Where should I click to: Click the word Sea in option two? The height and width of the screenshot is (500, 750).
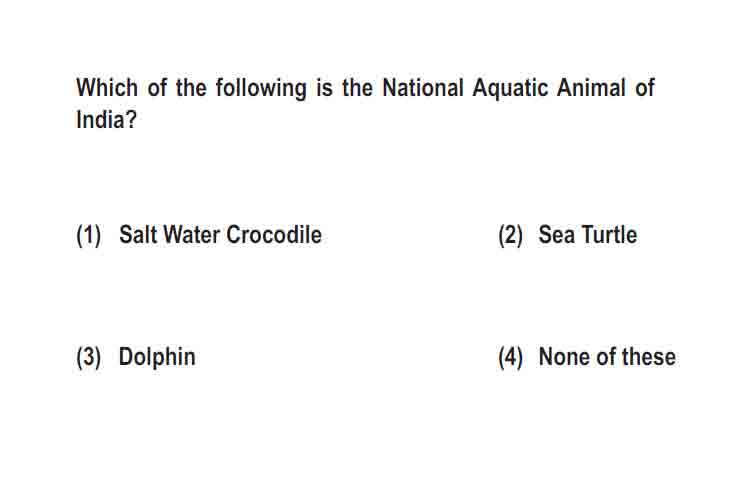click(557, 234)
